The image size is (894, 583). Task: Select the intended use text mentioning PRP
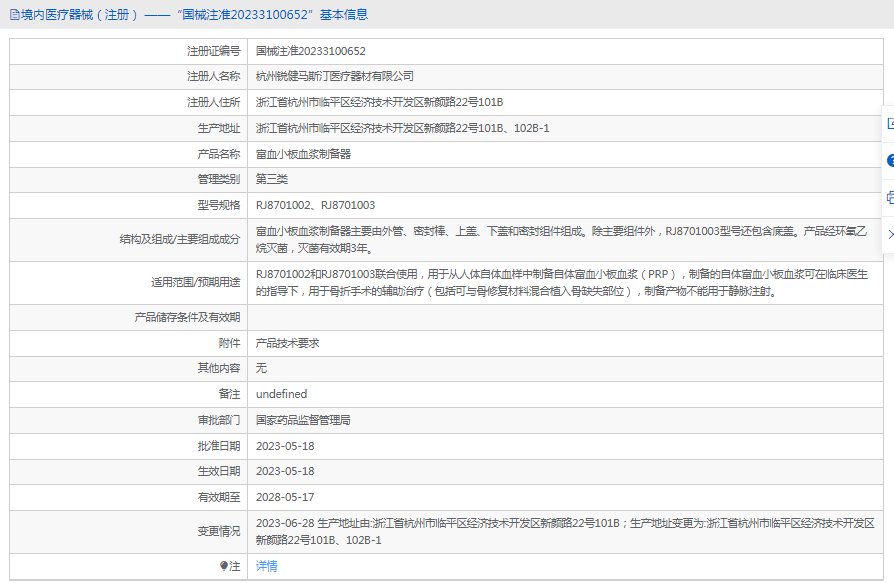click(562, 283)
